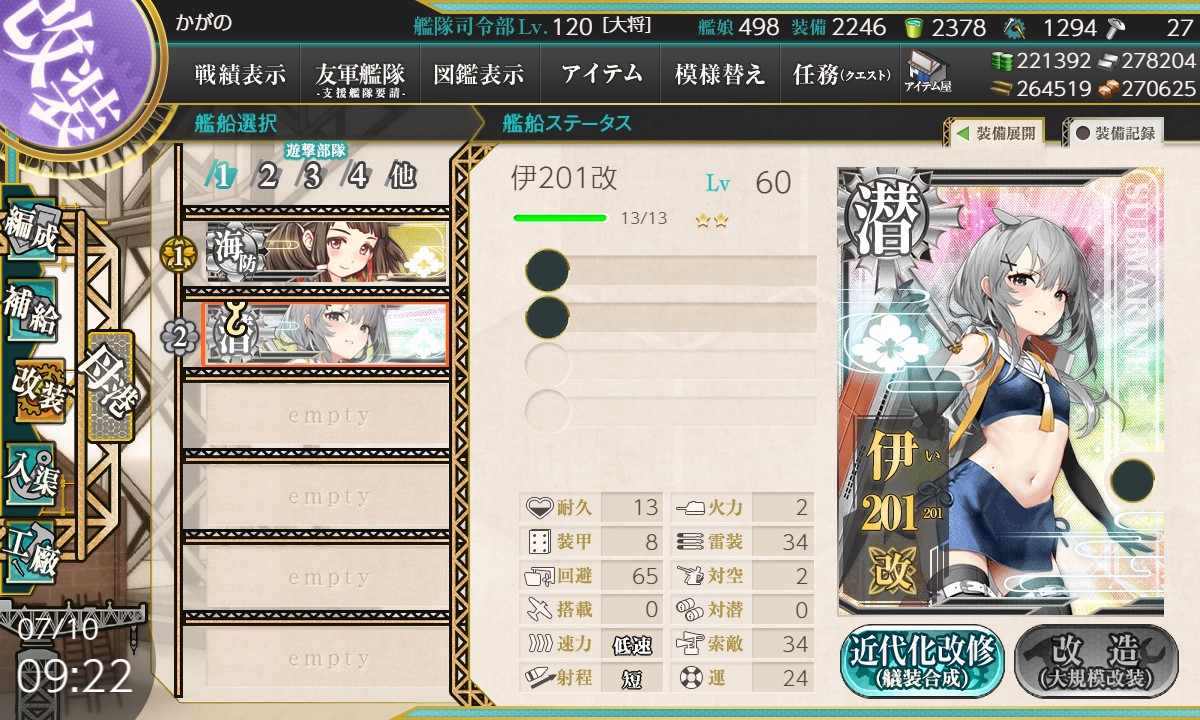Open the アイテム屋 item shop icon
This screenshot has height=720, width=1200.
click(x=927, y=72)
